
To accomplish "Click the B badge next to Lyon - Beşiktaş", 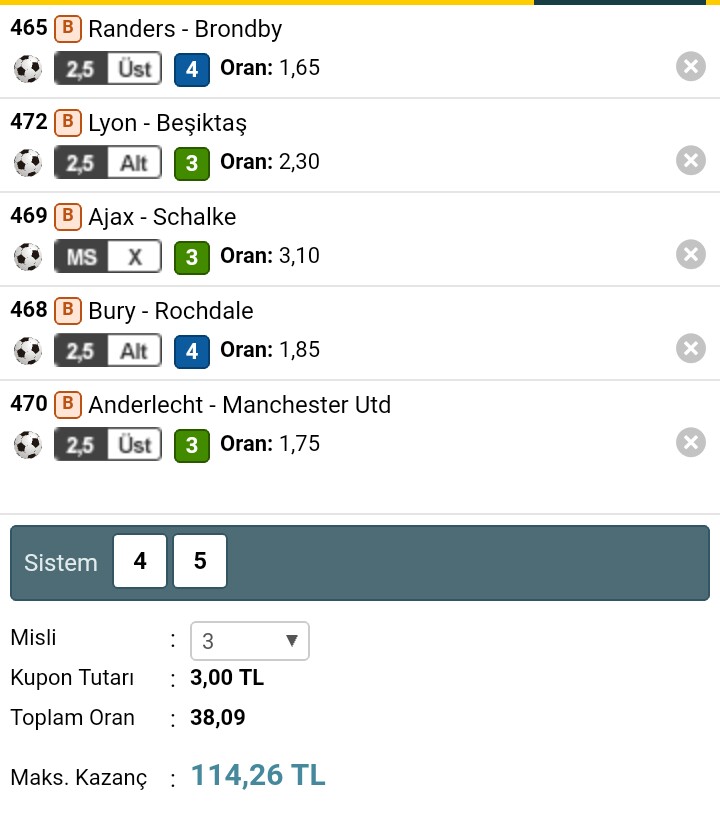I will (x=67, y=123).
